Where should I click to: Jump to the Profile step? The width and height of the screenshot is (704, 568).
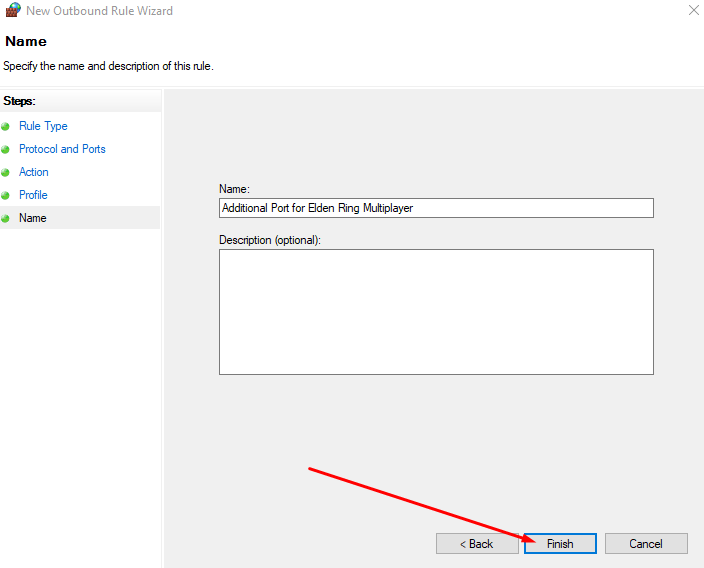point(33,195)
